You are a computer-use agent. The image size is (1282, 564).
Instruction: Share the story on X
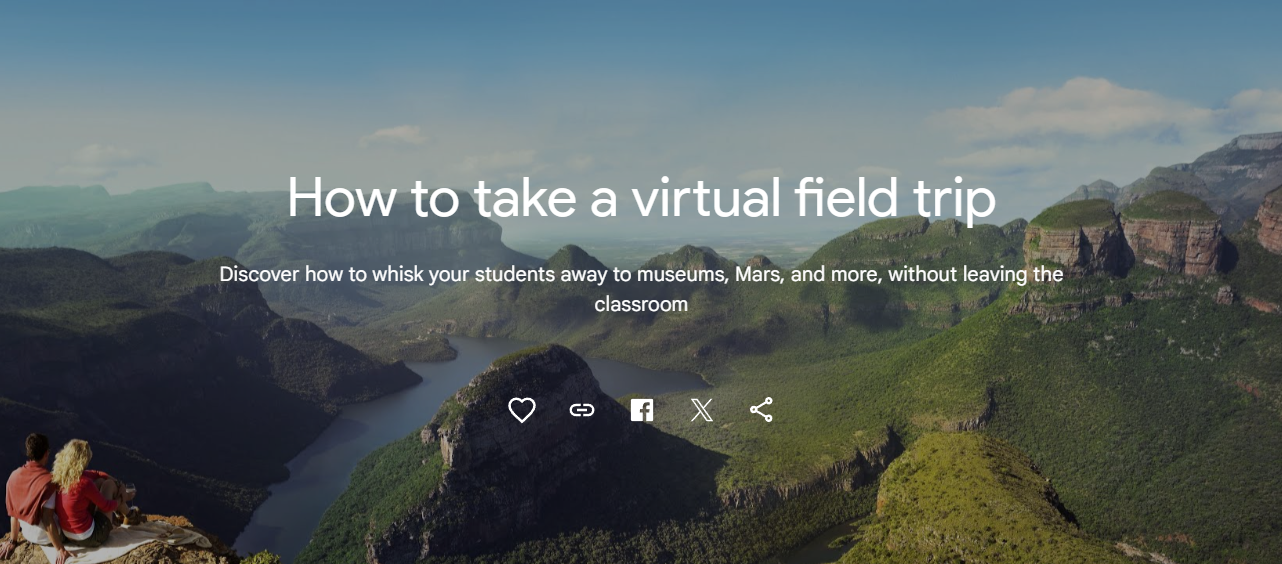702,410
